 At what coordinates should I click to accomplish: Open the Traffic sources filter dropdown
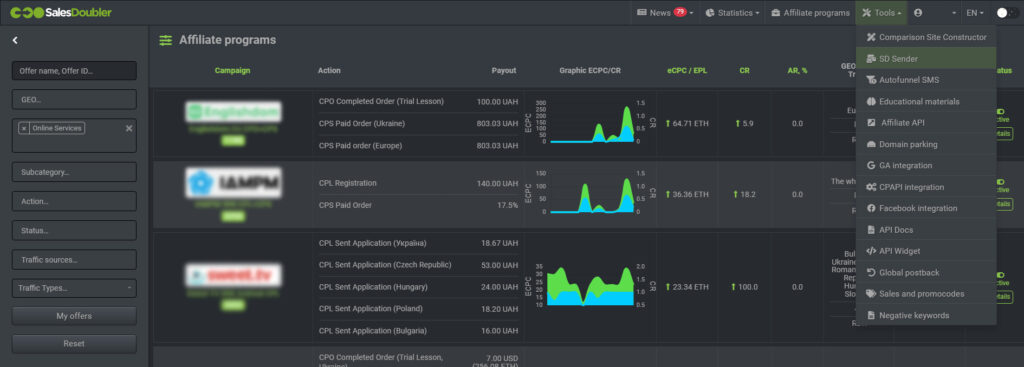74,259
